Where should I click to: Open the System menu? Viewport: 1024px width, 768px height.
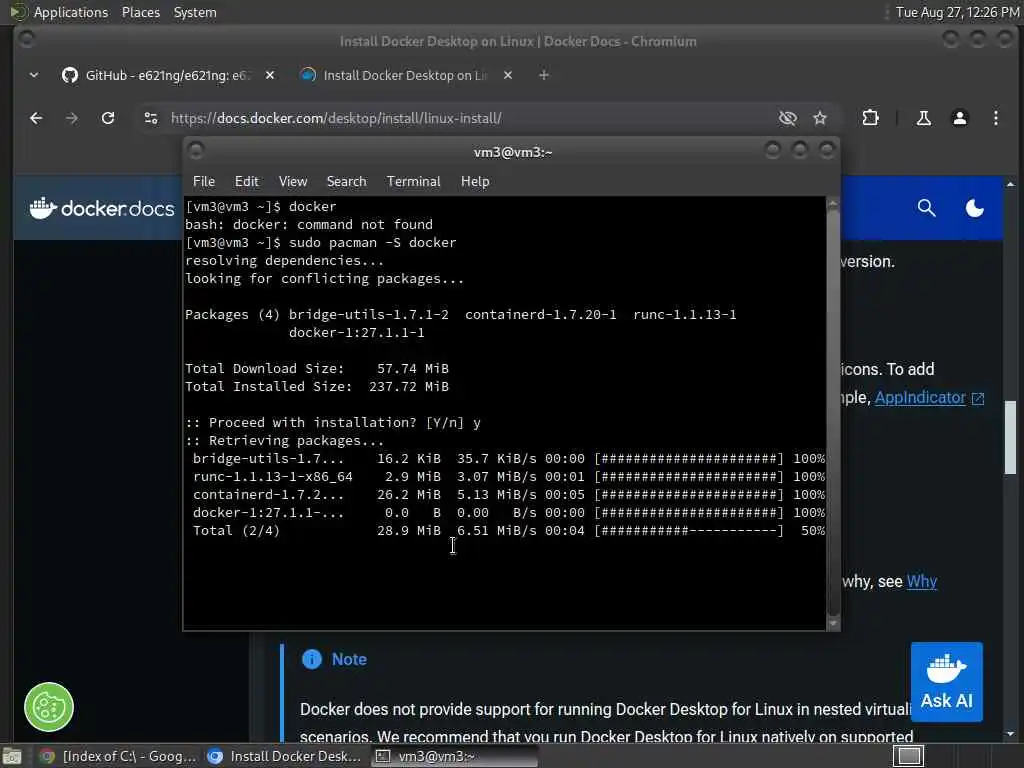tap(195, 12)
